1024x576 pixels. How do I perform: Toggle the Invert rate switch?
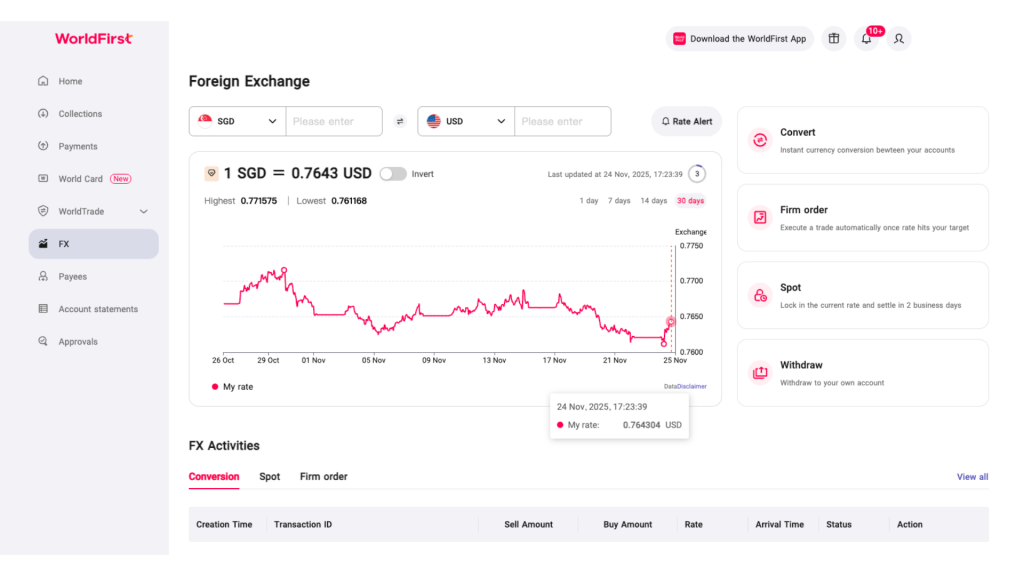[393, 174]
